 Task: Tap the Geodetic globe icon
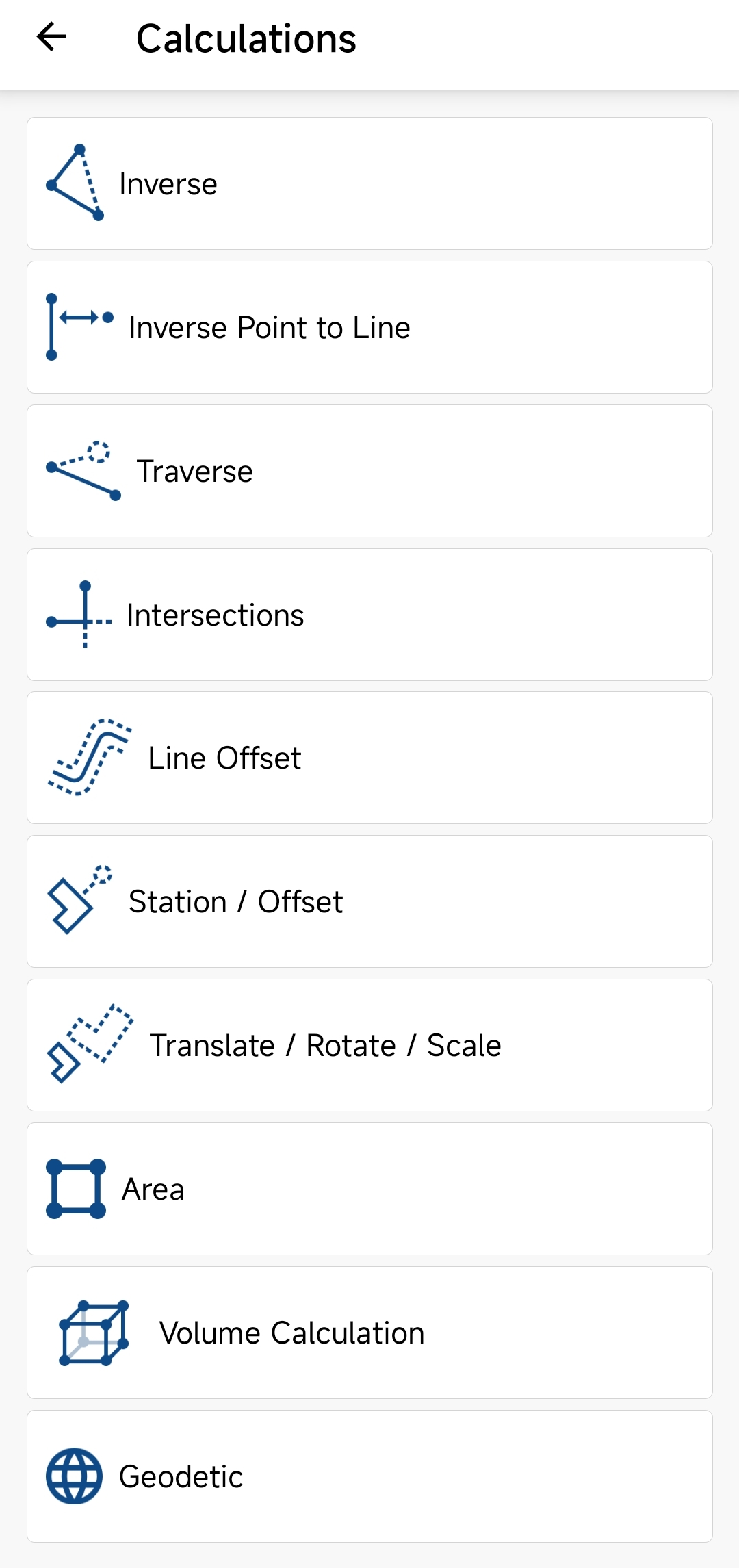pyautogui.click(x=75, y=1476)
